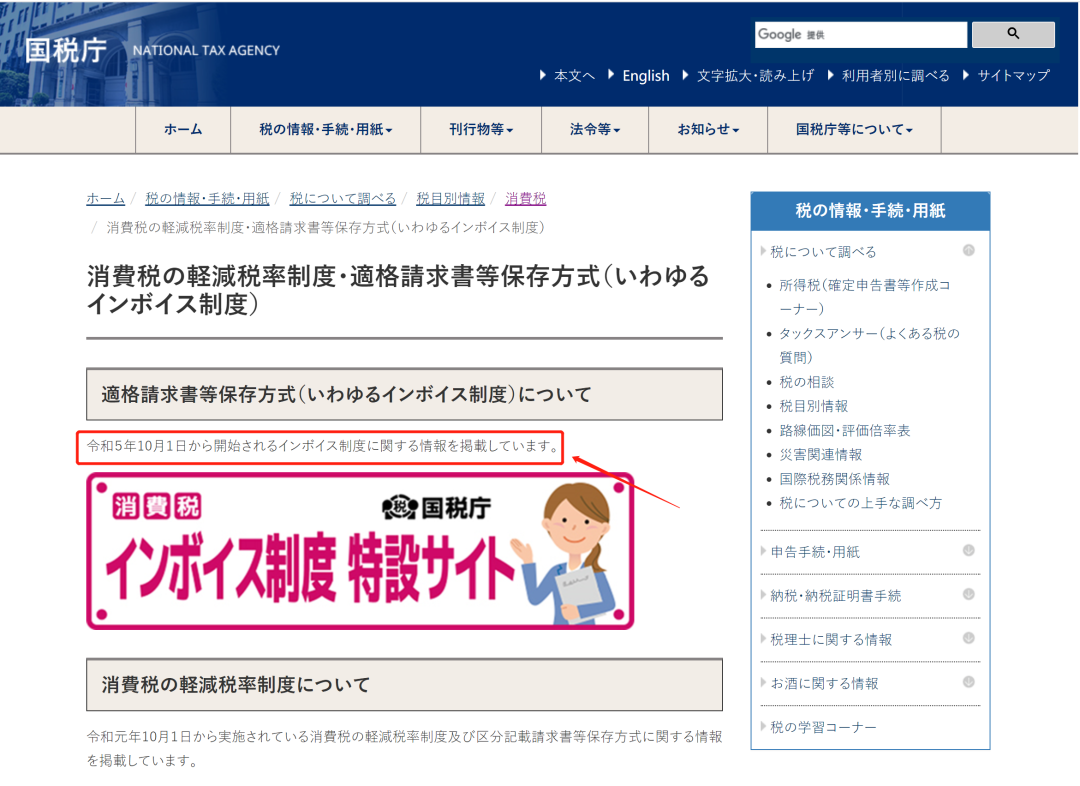1080x786 pixels.
Task: Click the Google search magnifying glass button
Action: point(1012,34)
